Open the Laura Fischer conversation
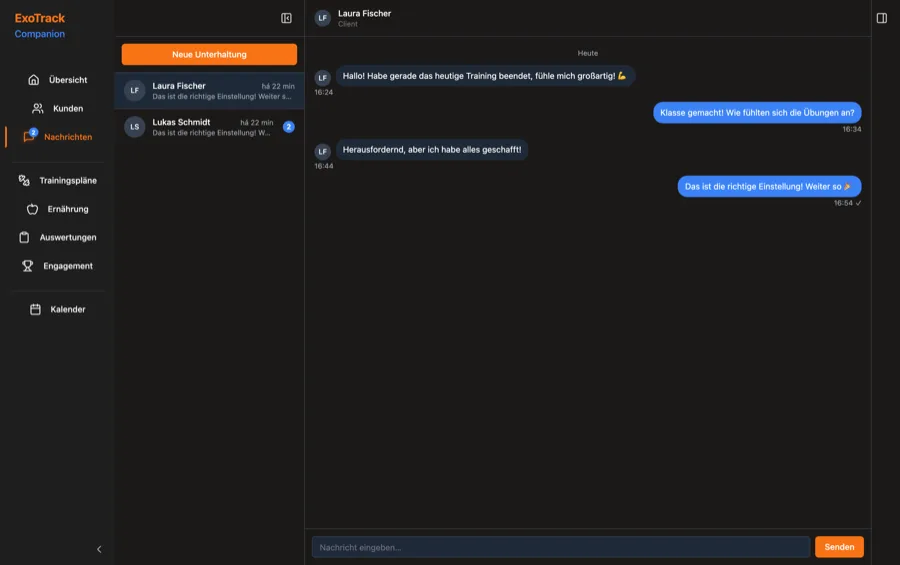The width and height of the screenshot is (900, 565). tap(210, 91)
